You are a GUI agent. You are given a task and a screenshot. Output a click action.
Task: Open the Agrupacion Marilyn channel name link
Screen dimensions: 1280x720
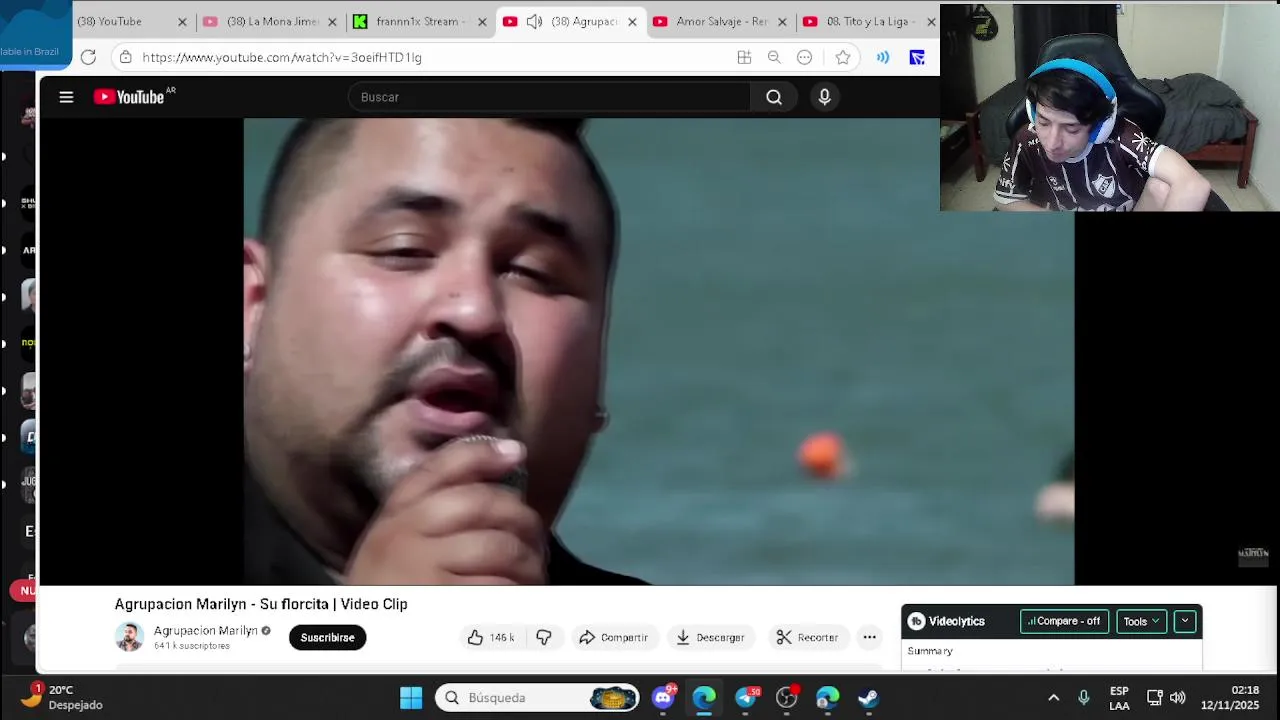(x=205, y=630)
